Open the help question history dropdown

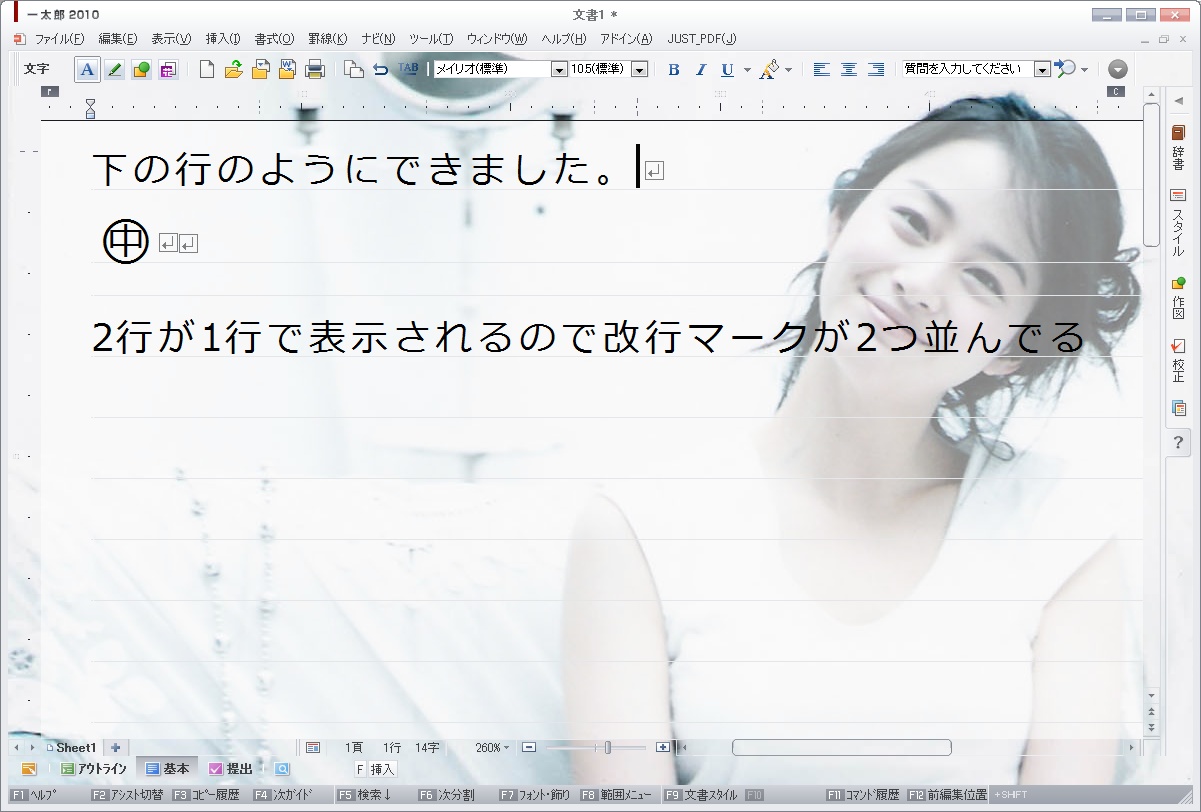click(1042, 69)
